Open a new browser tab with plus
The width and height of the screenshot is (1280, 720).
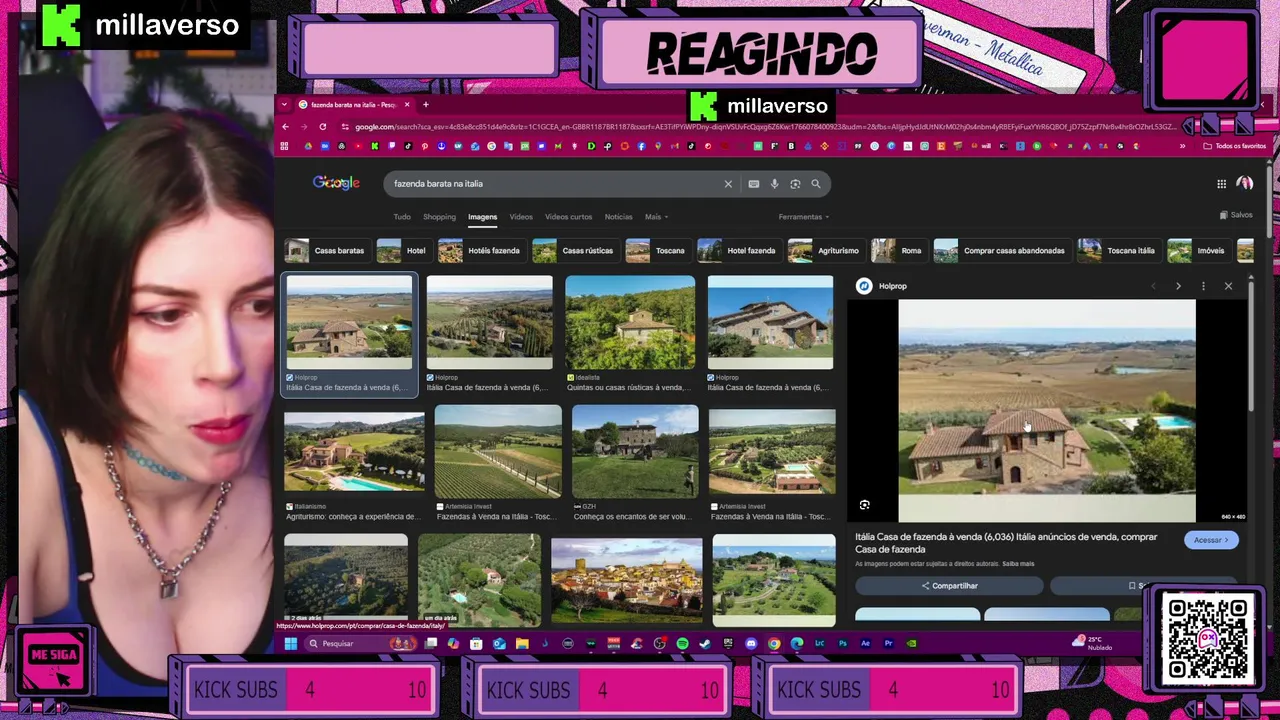(x=425, y=105)
